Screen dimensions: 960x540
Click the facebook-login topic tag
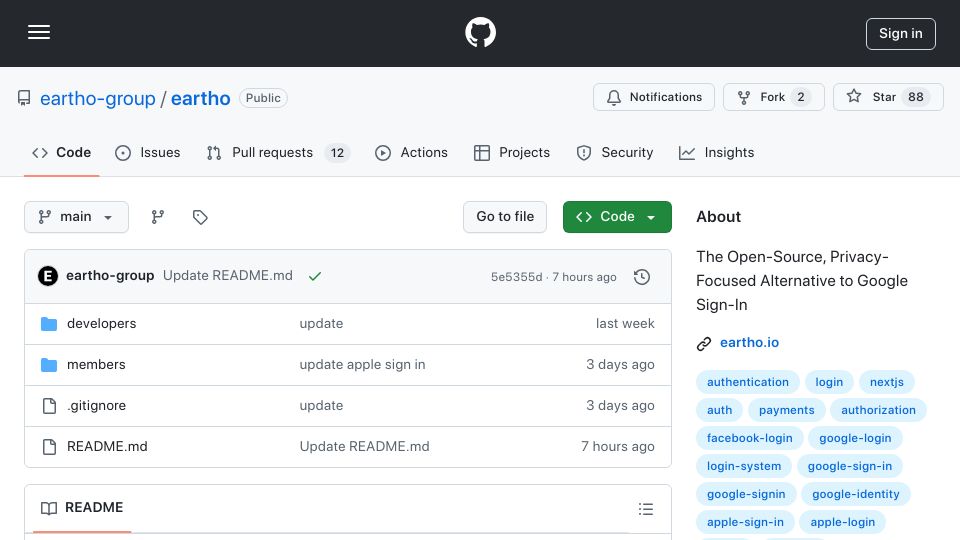[749, 438]
